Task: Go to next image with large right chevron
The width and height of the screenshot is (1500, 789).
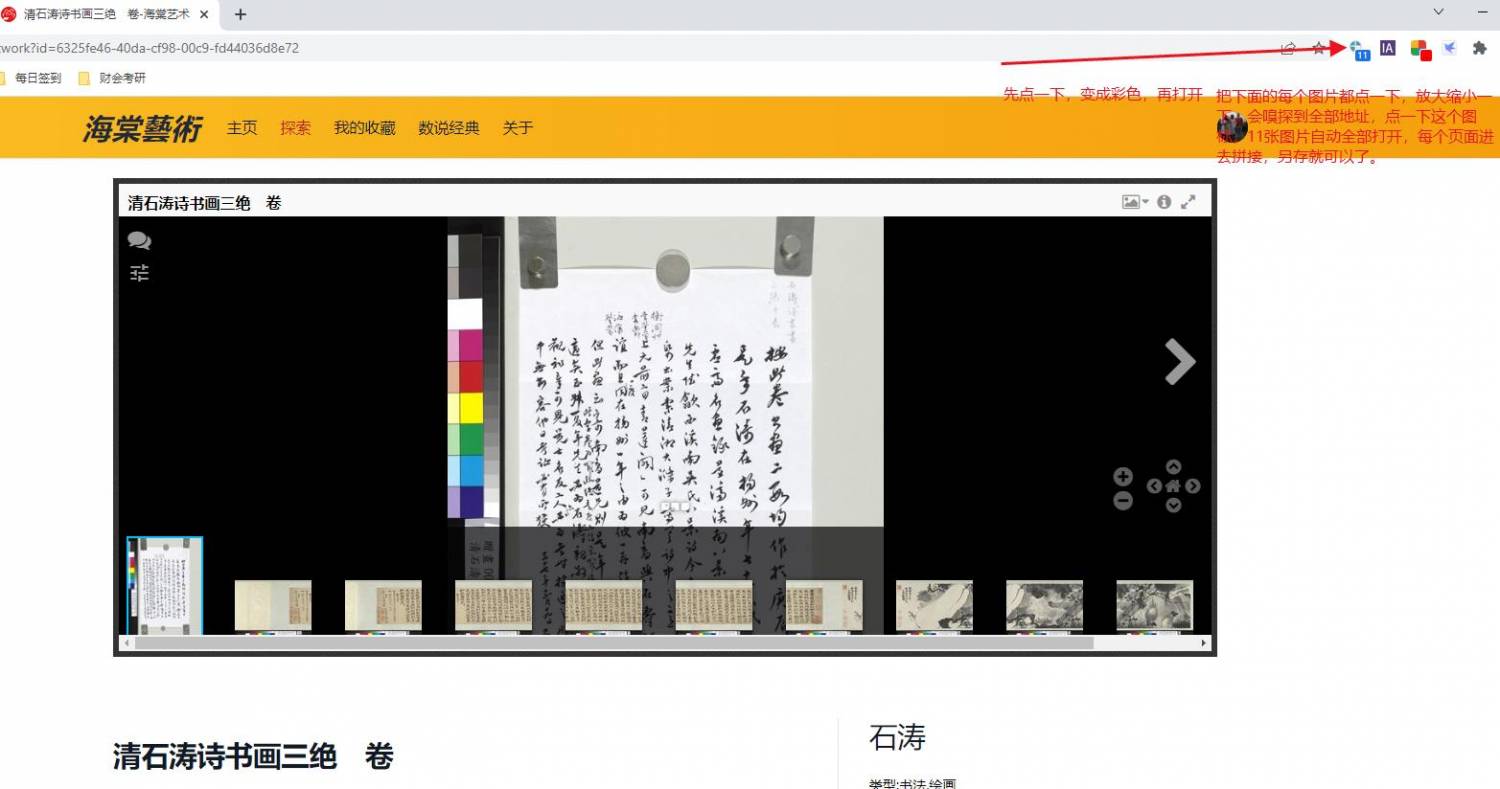Action: [1180, 361]
